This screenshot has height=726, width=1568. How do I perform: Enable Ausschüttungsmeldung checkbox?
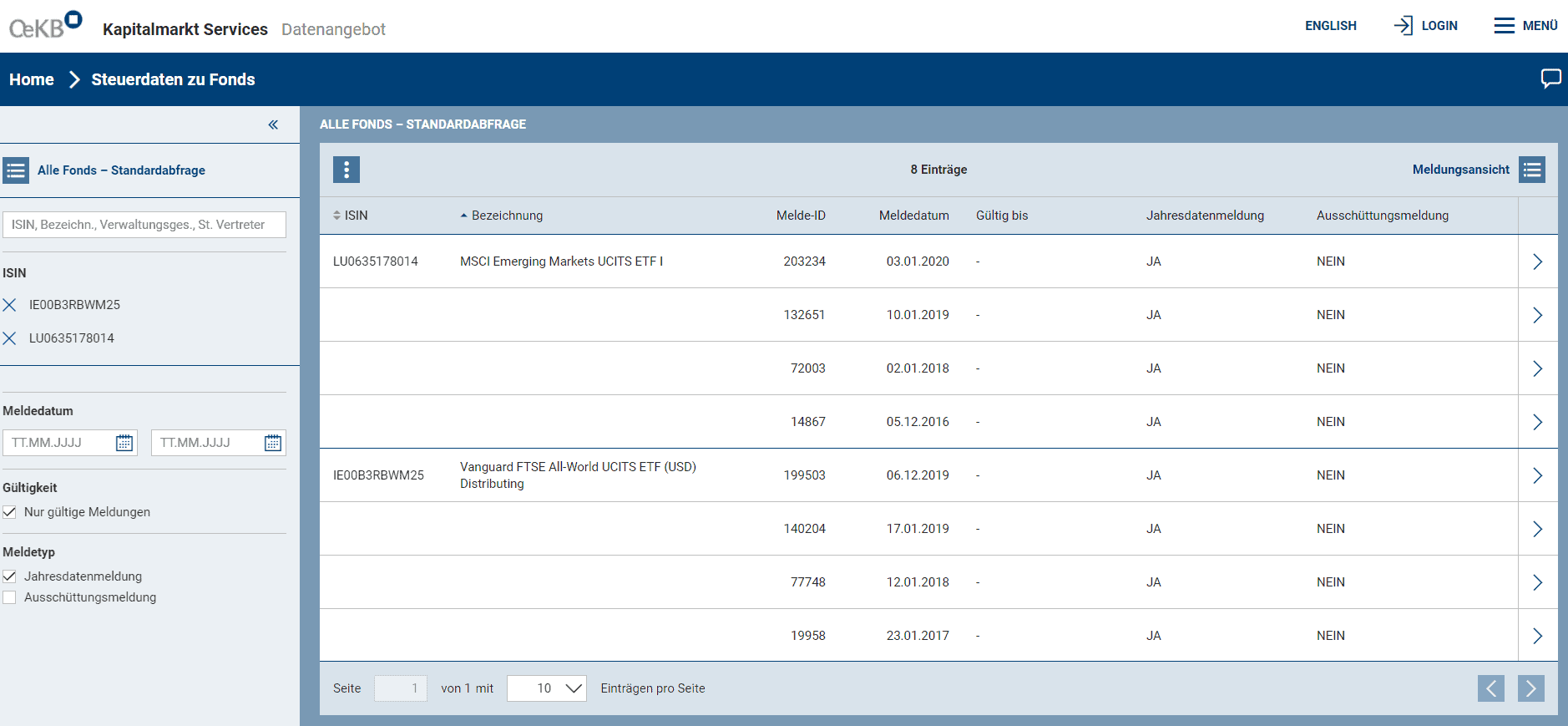pos(10,597)
